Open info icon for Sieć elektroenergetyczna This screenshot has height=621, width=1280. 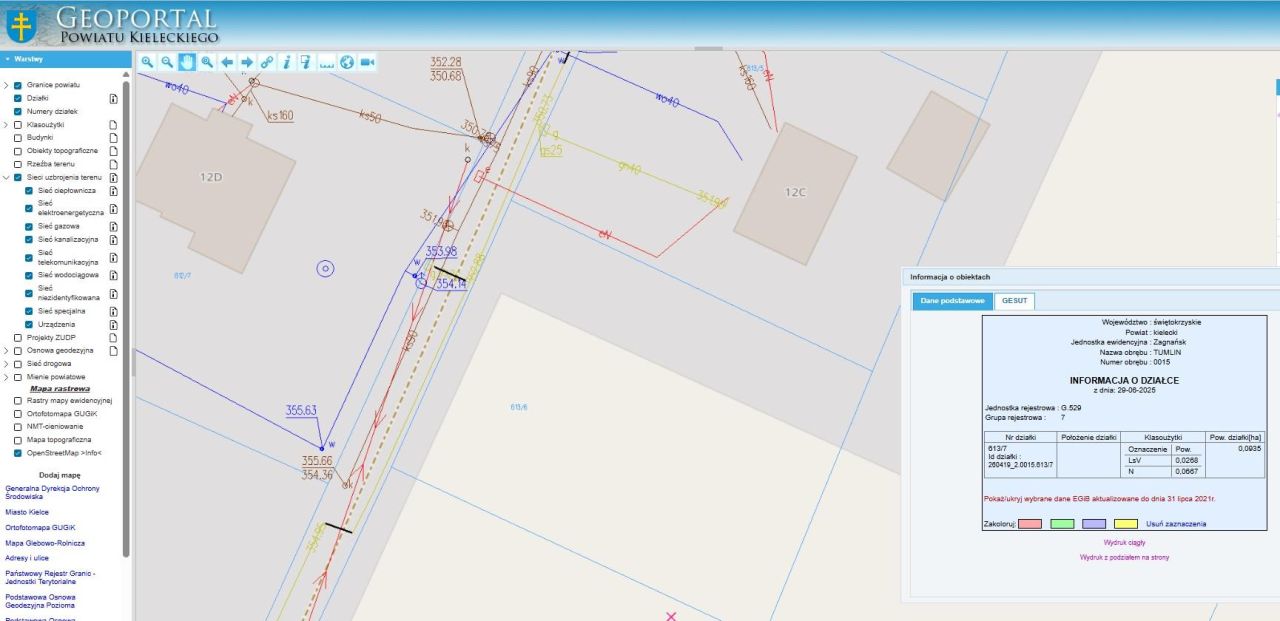(x=113, y=209)
